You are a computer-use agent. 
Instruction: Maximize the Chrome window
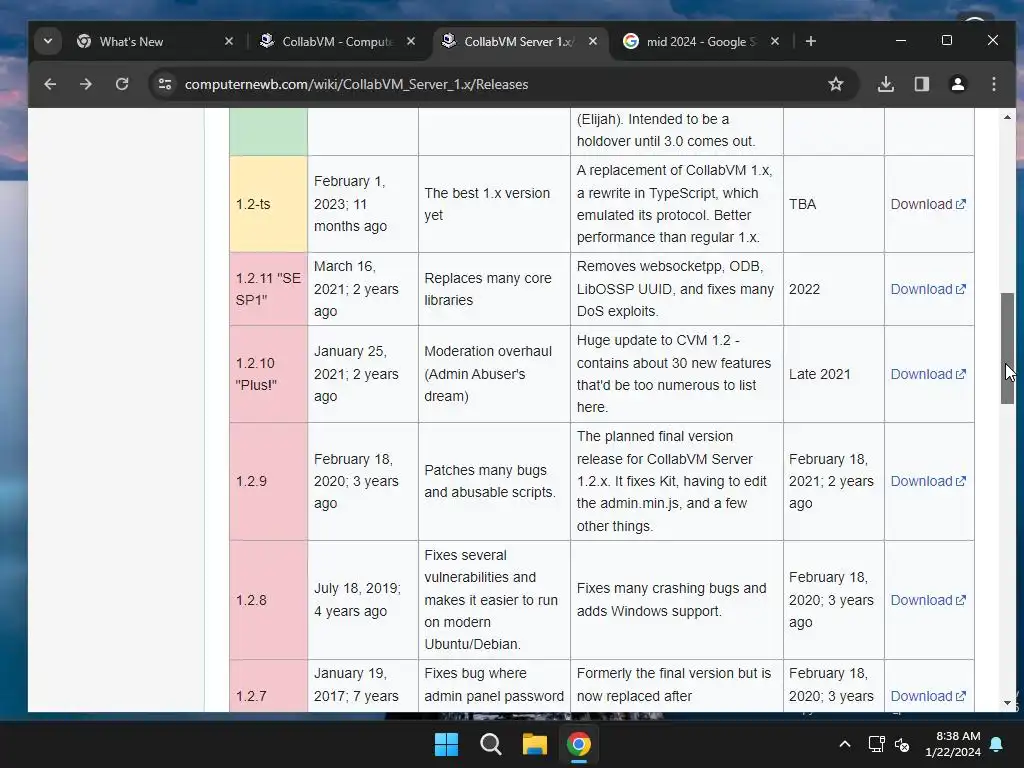pos(947,40)
